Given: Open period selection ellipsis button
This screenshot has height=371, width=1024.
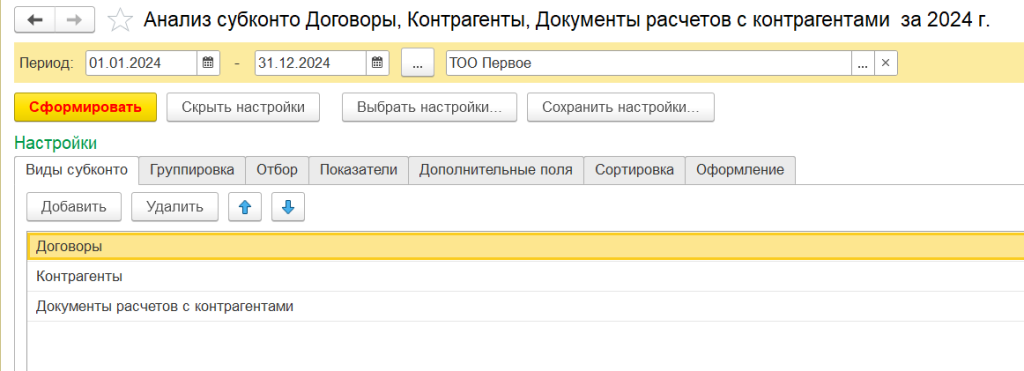Looking at the screenshot, I should (418, 63).
